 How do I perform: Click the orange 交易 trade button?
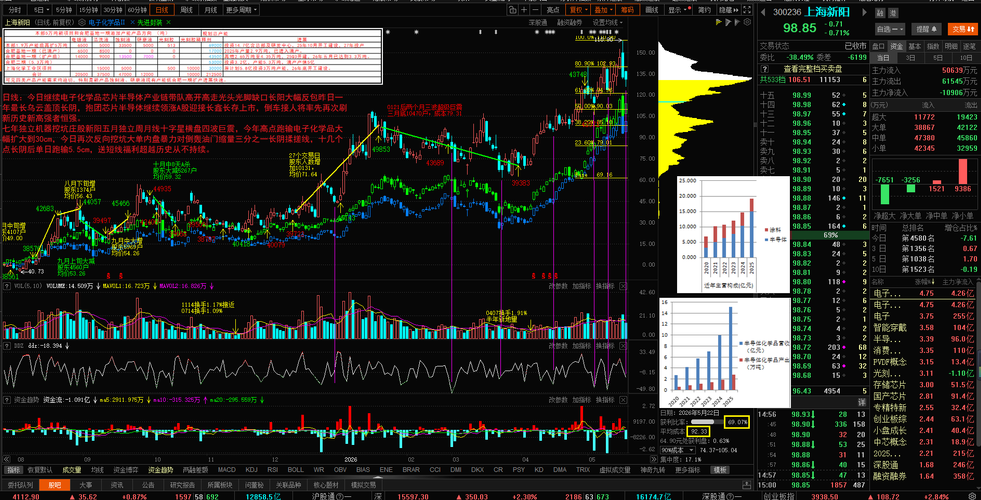click(x=962, y=29)
